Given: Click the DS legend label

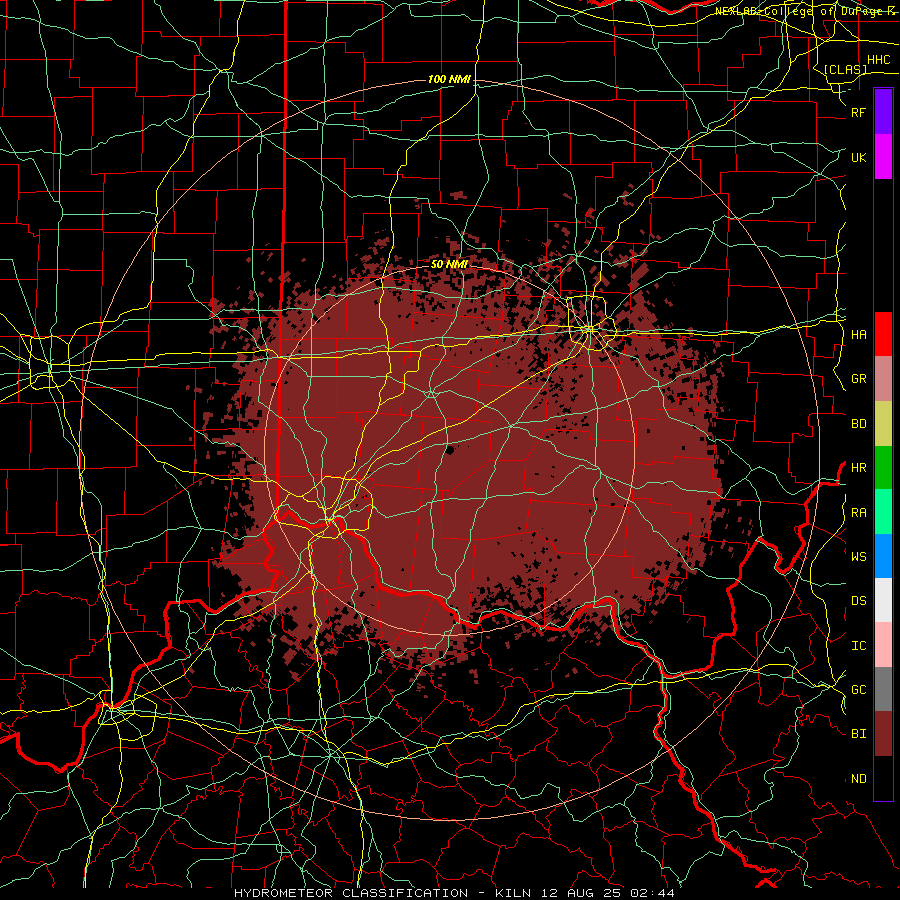Looking at the screenshot, I should pos(859,601).
